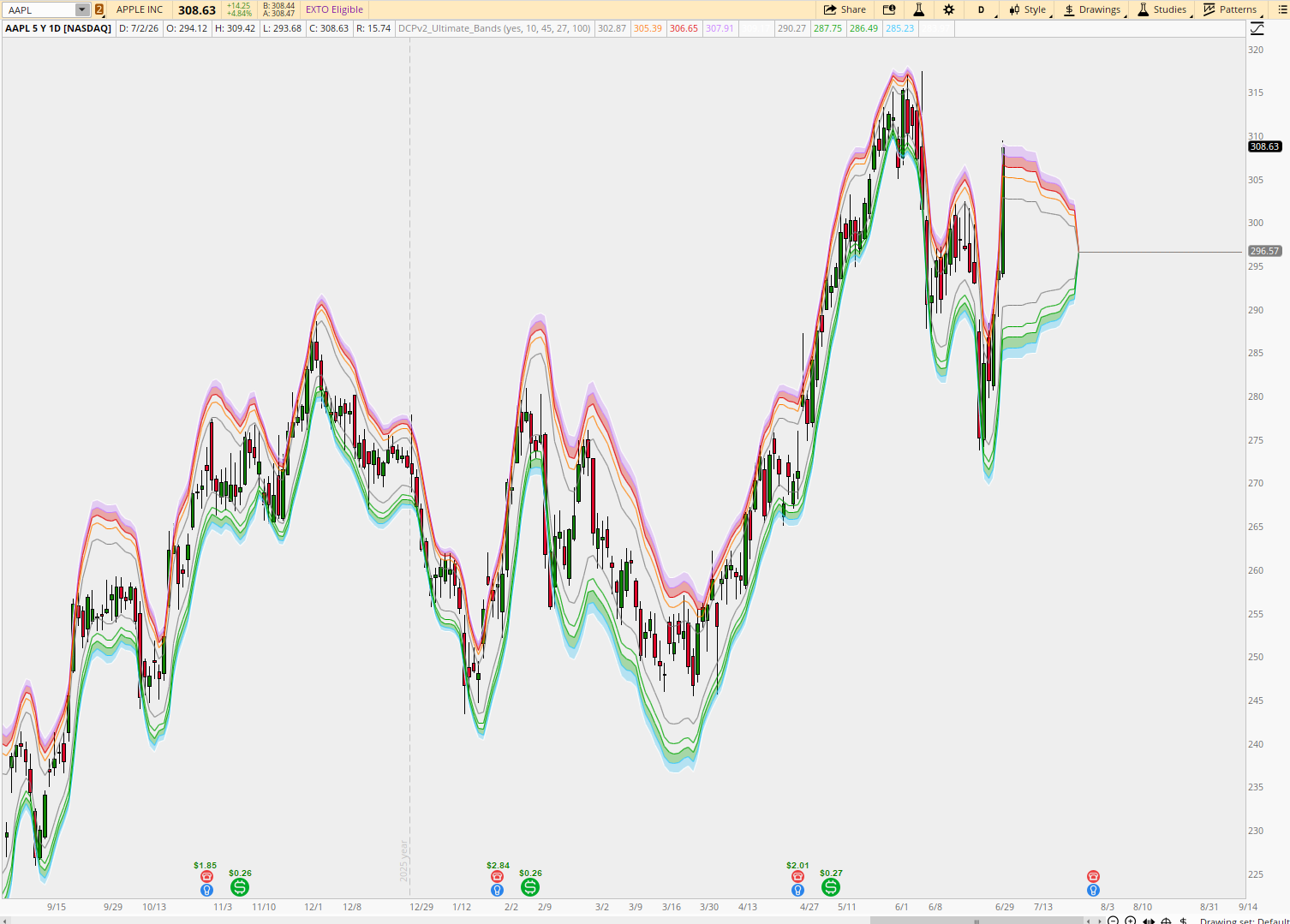This screenshot has width=1290, height=924.
Task: Click the orange study value 305.39
Action: tap(648, 28)
